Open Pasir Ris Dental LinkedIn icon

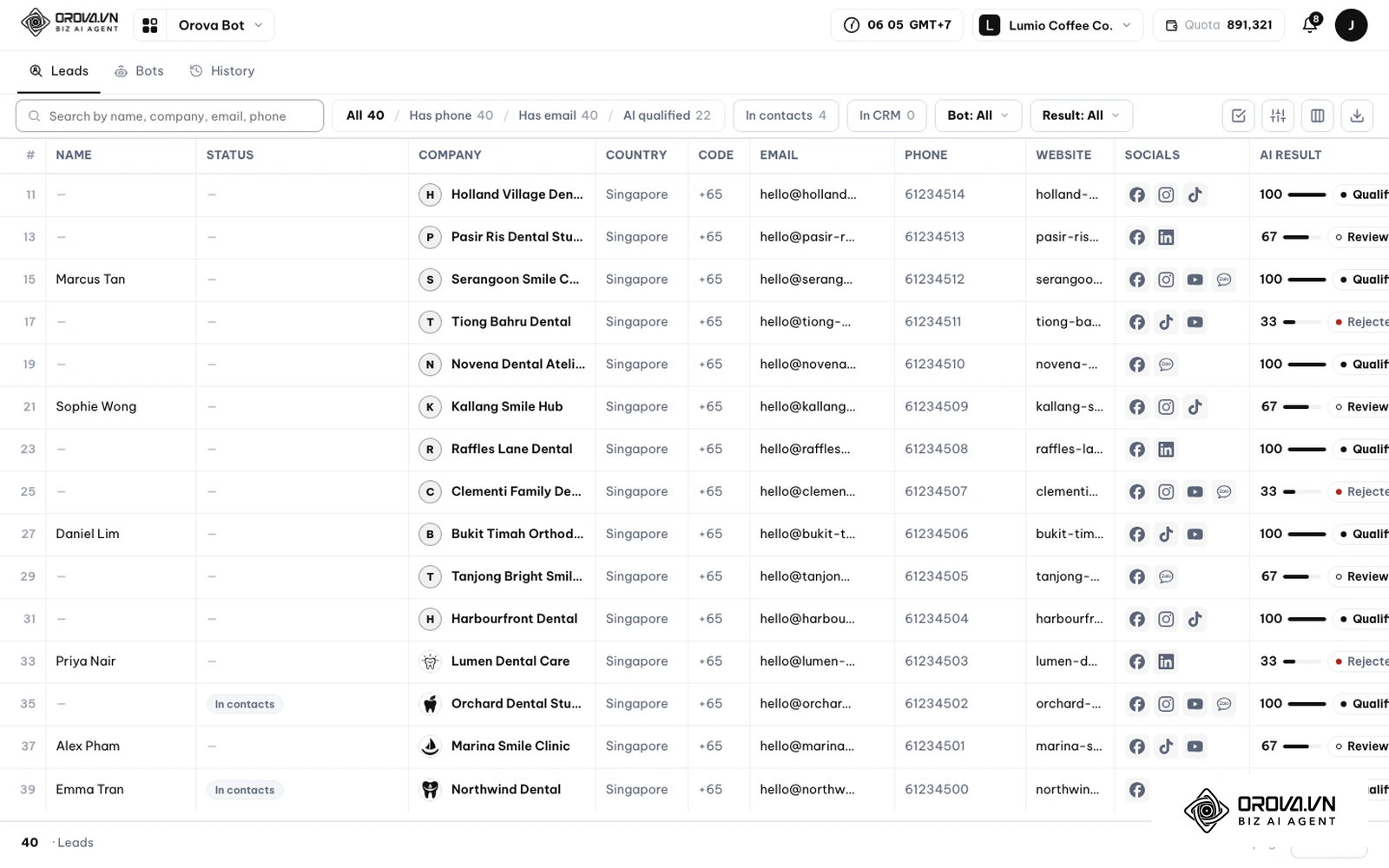[x=1166, y=237]
